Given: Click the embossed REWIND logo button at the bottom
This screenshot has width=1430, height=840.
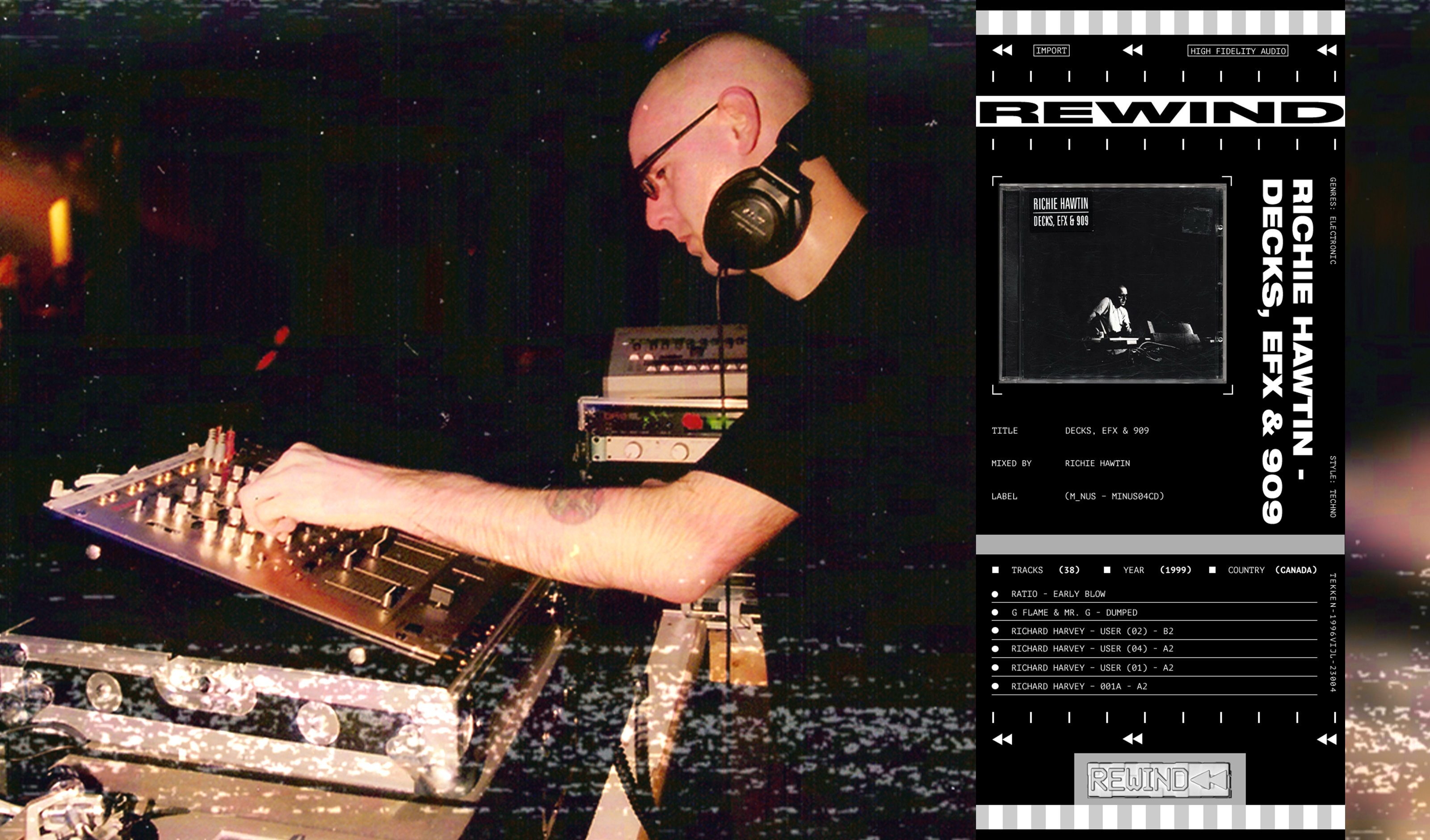Looking at the screenshot, I should [1159, 781].
